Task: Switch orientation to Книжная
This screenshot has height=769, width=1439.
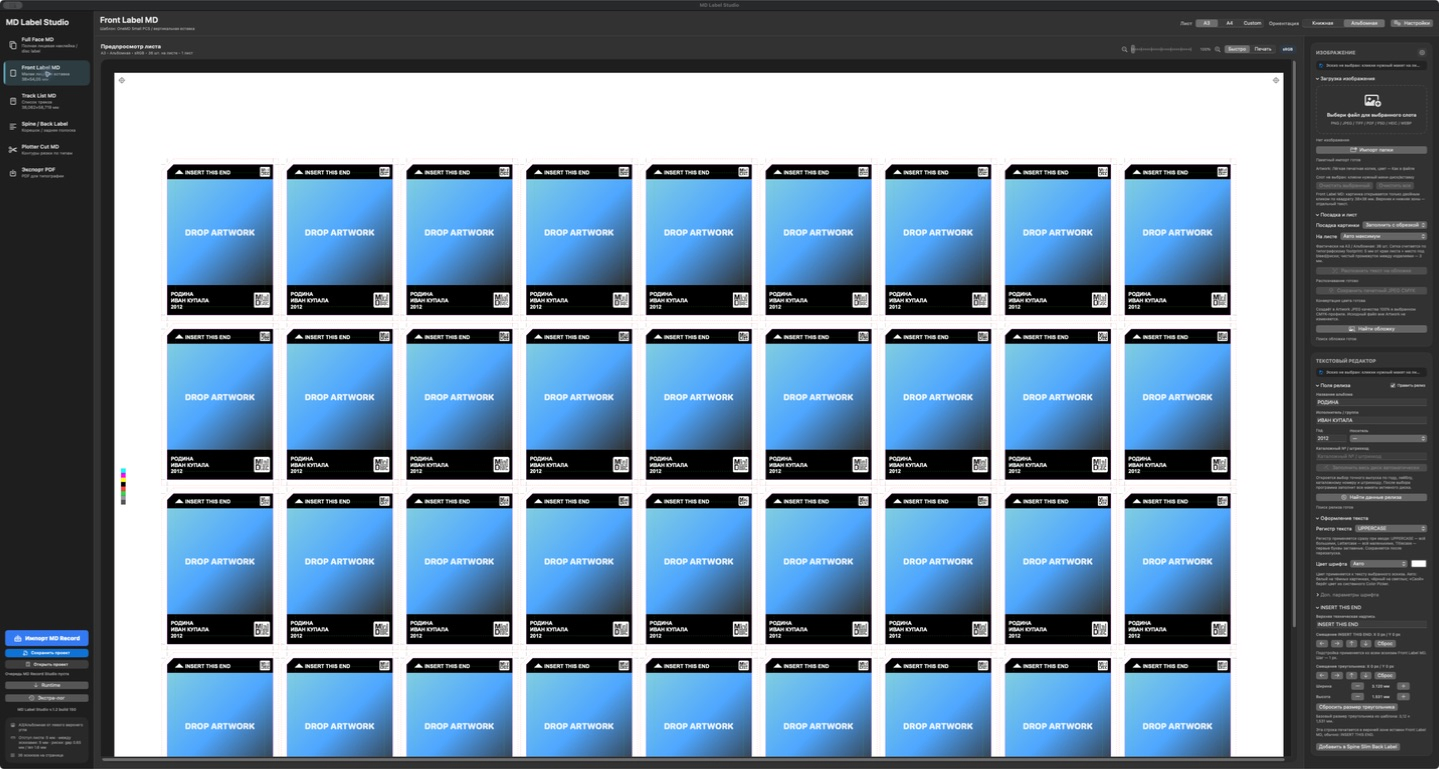Action: 1322,23
